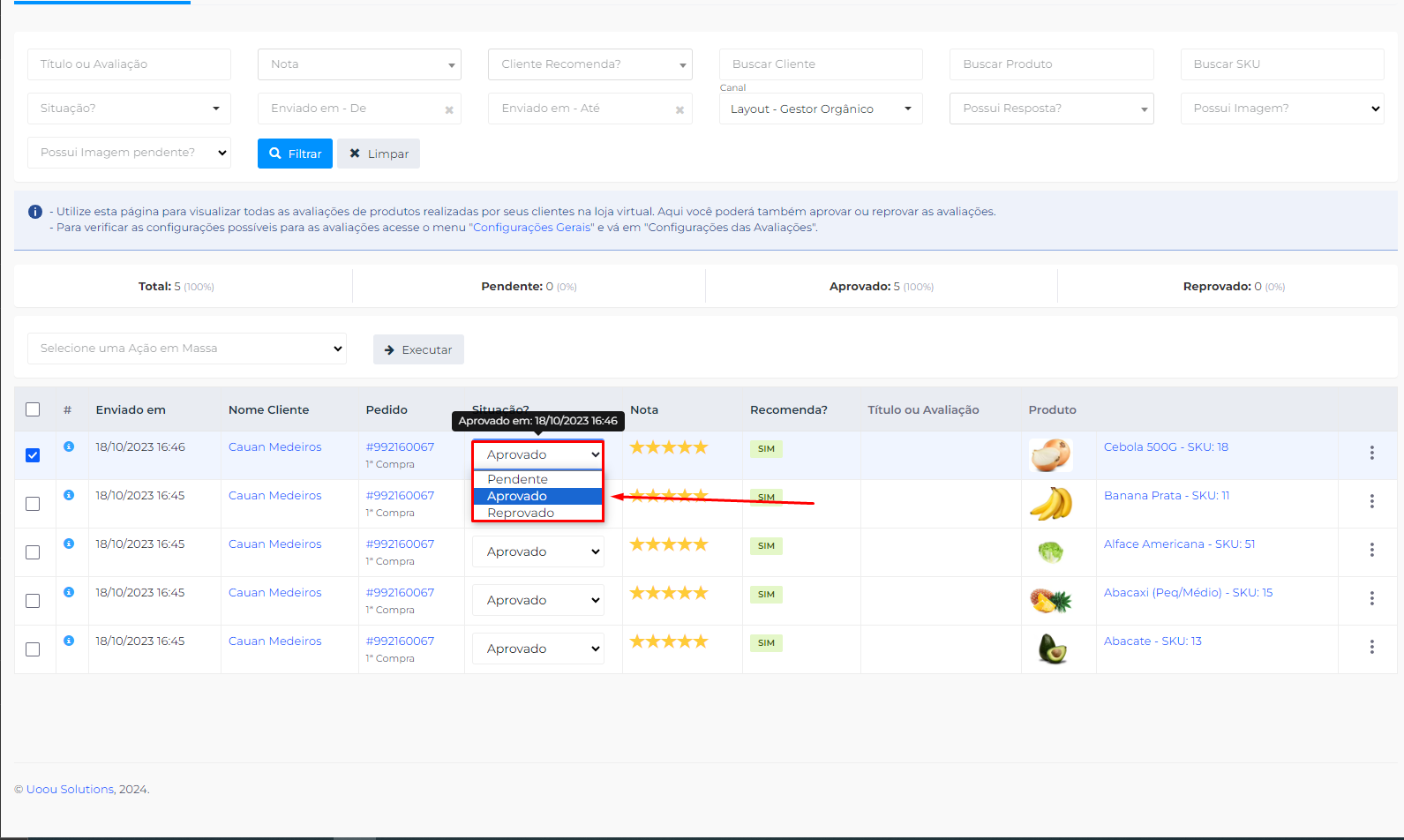
Task: Open actions menu for Cebola 500G row
Action: [1371, 453]
